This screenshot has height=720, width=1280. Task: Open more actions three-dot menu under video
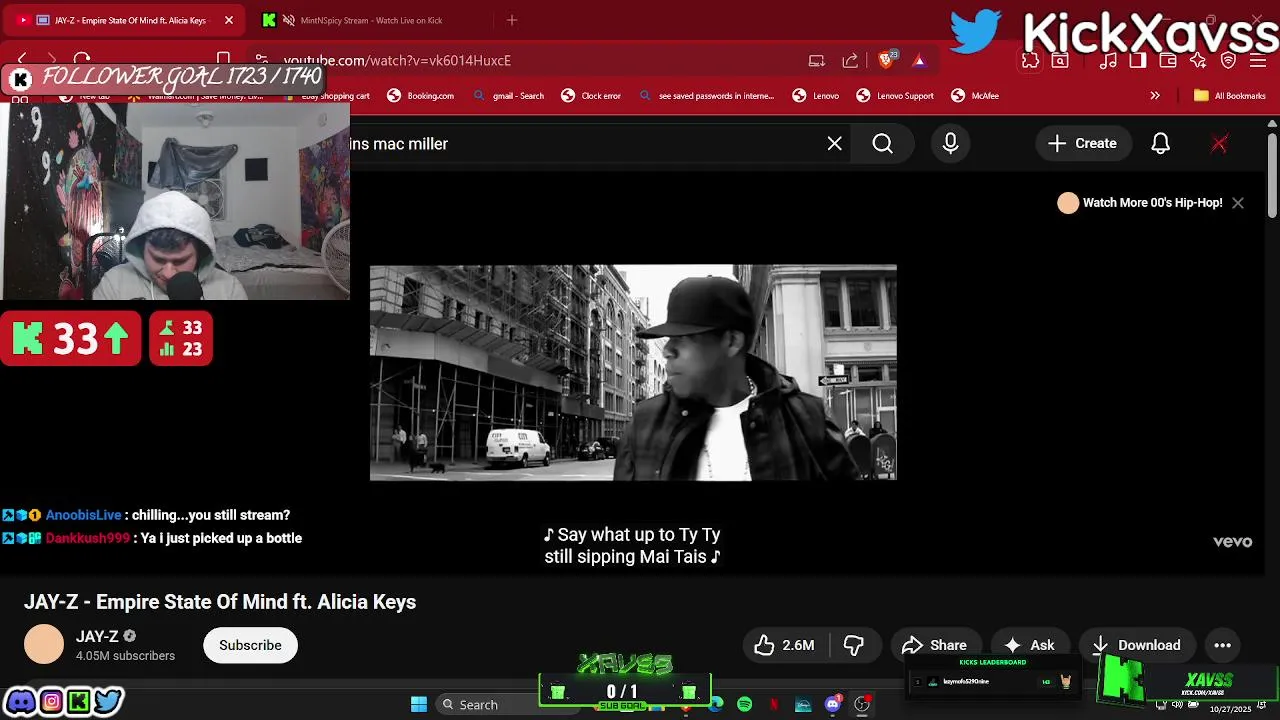[1222, 645]
